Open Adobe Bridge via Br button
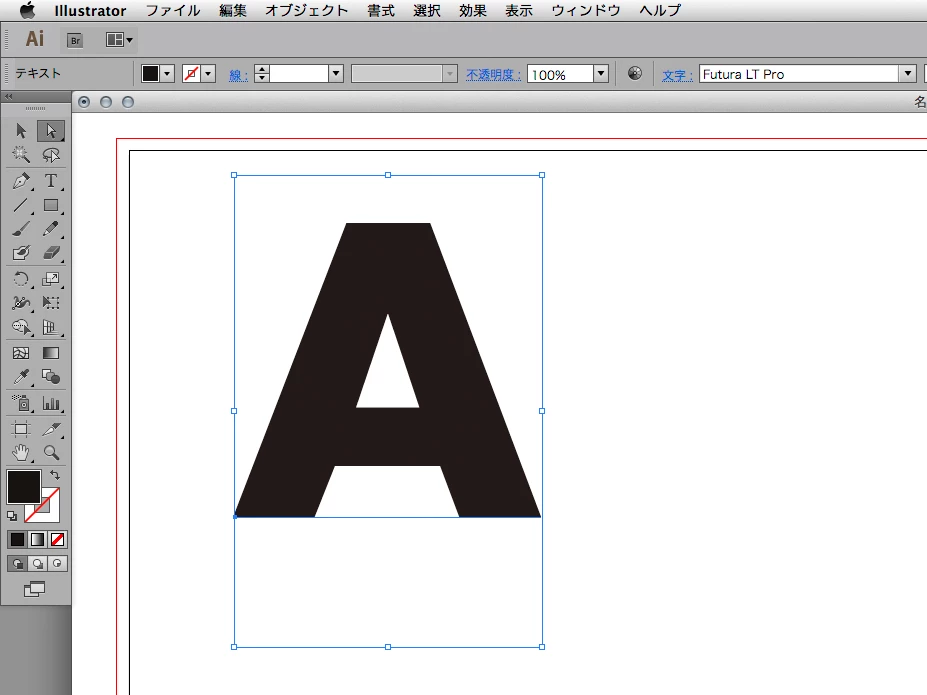Screen dimensions: 927x695 (x=75, y=40)
